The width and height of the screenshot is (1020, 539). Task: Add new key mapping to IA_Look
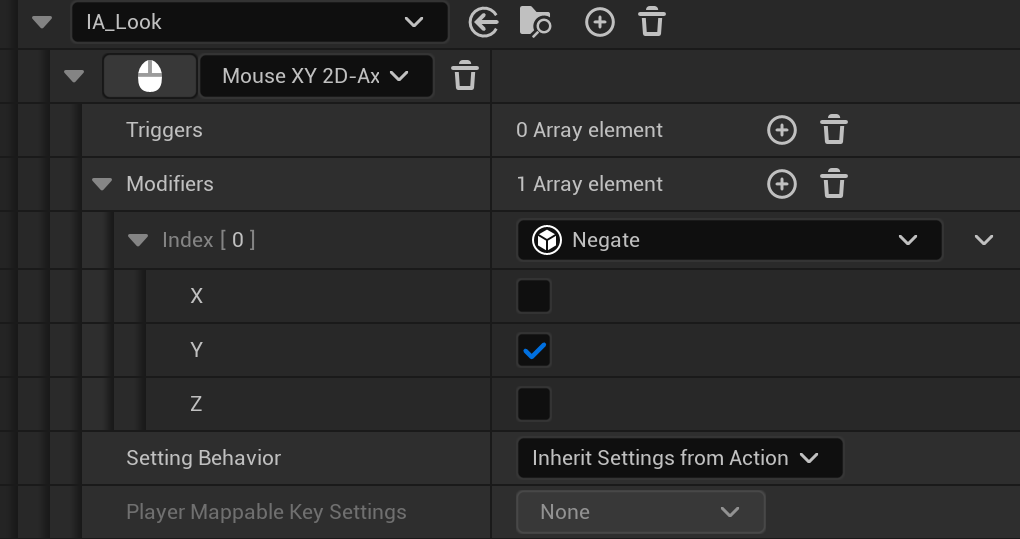(599, 22)
